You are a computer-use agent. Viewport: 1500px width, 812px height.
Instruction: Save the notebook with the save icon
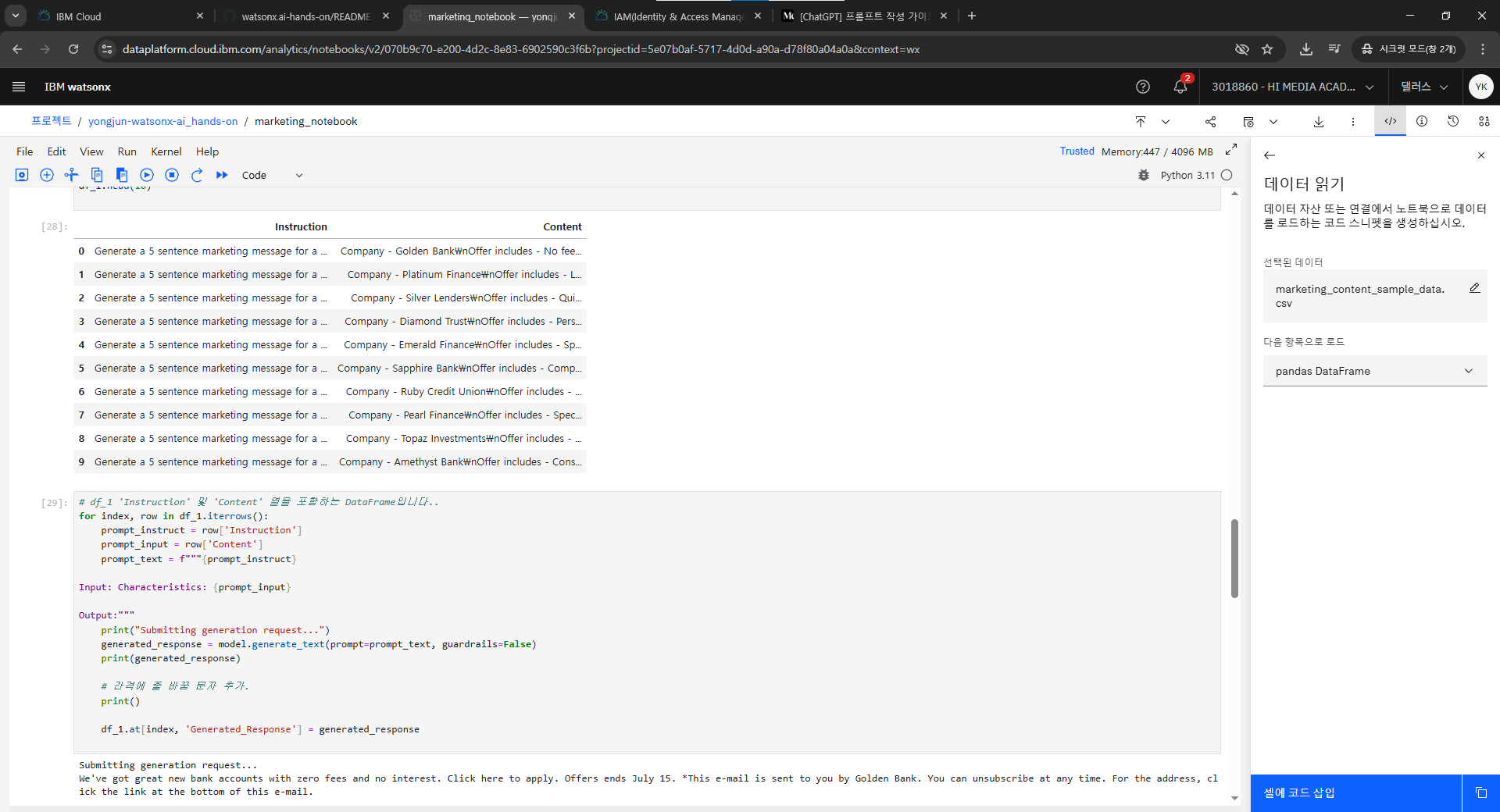click(22, 175)
